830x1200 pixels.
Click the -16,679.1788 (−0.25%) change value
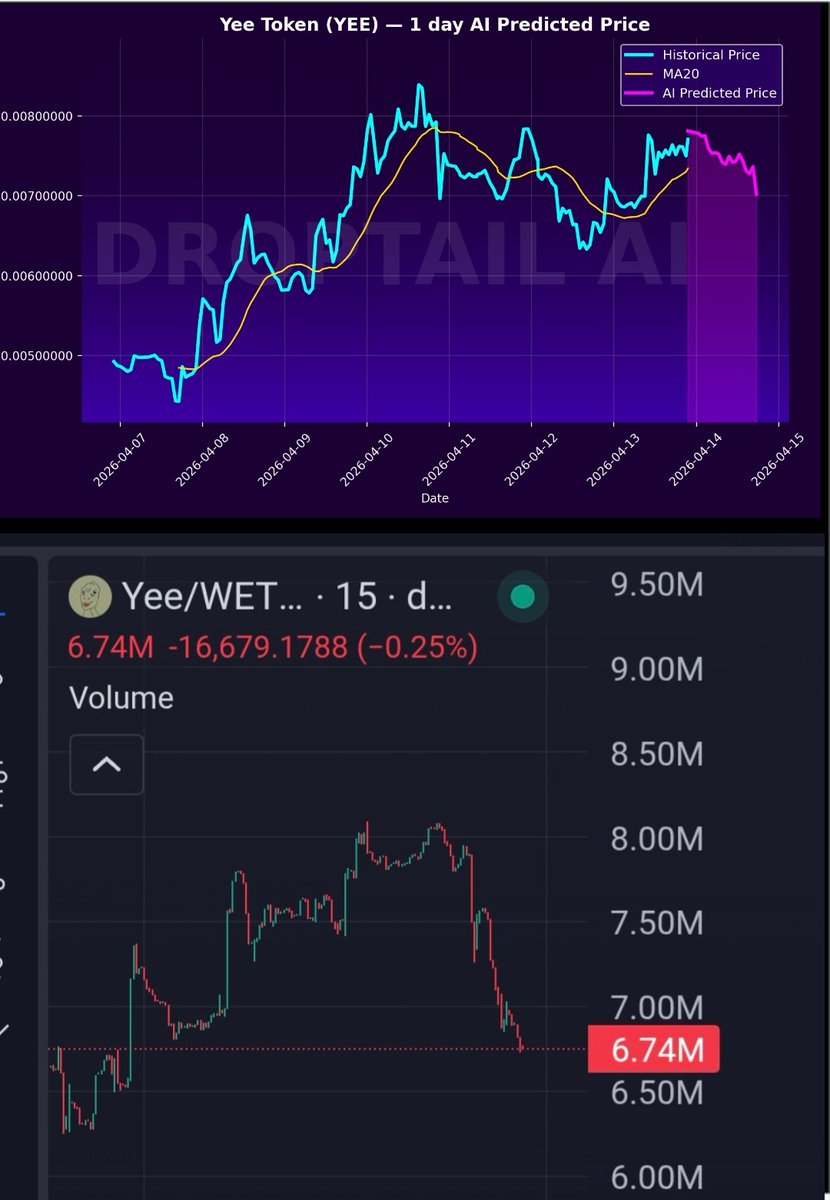323,647
